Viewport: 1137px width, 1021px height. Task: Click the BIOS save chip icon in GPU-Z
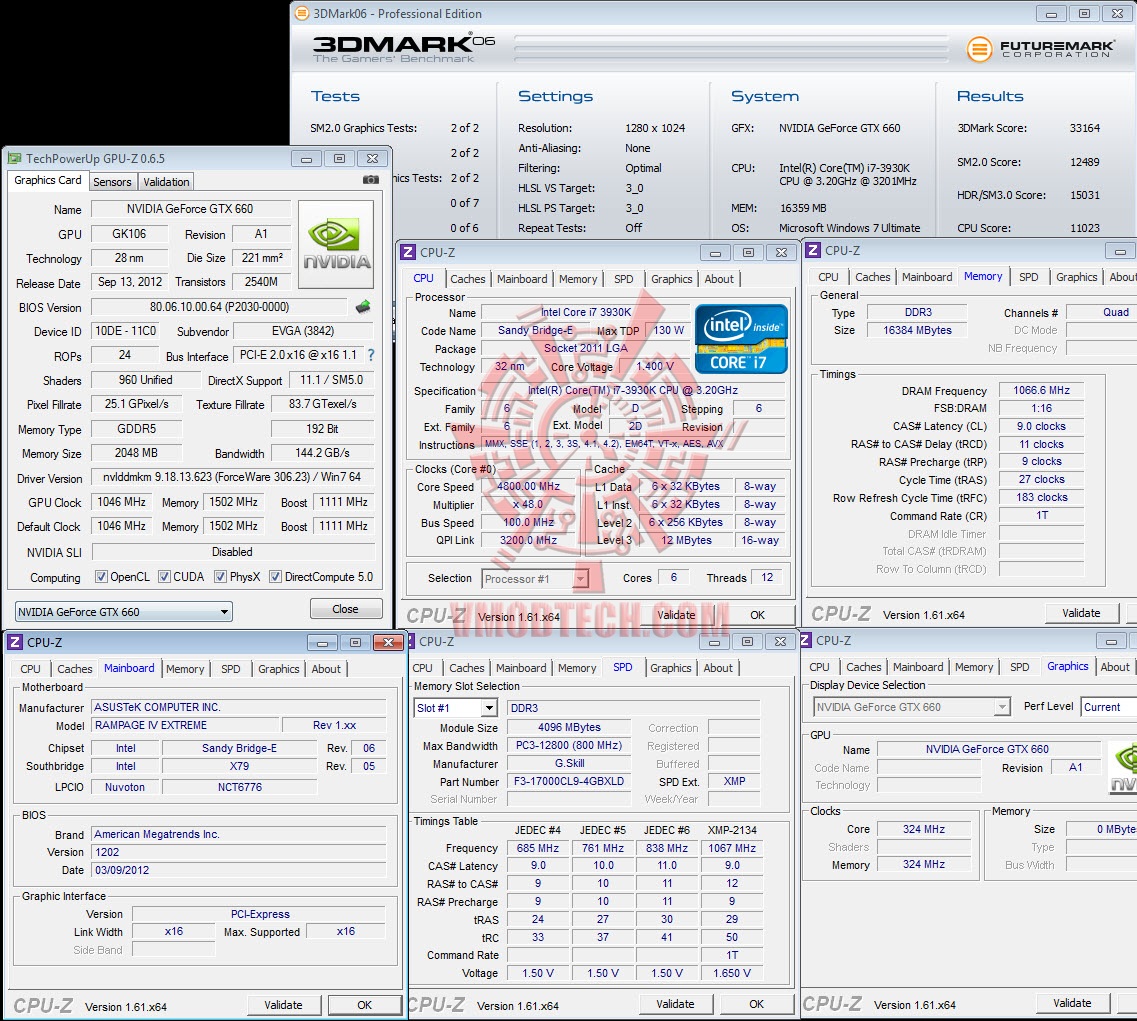pos(363,307)
